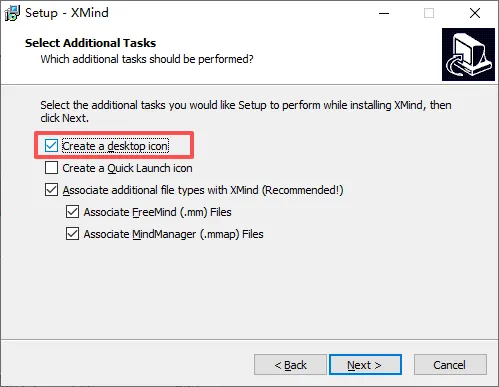Image resolution: width=499 pixels, height=387 pixels.
Task: Untick the desktop icon checkbox square
Action: click(x=51, y=146)
